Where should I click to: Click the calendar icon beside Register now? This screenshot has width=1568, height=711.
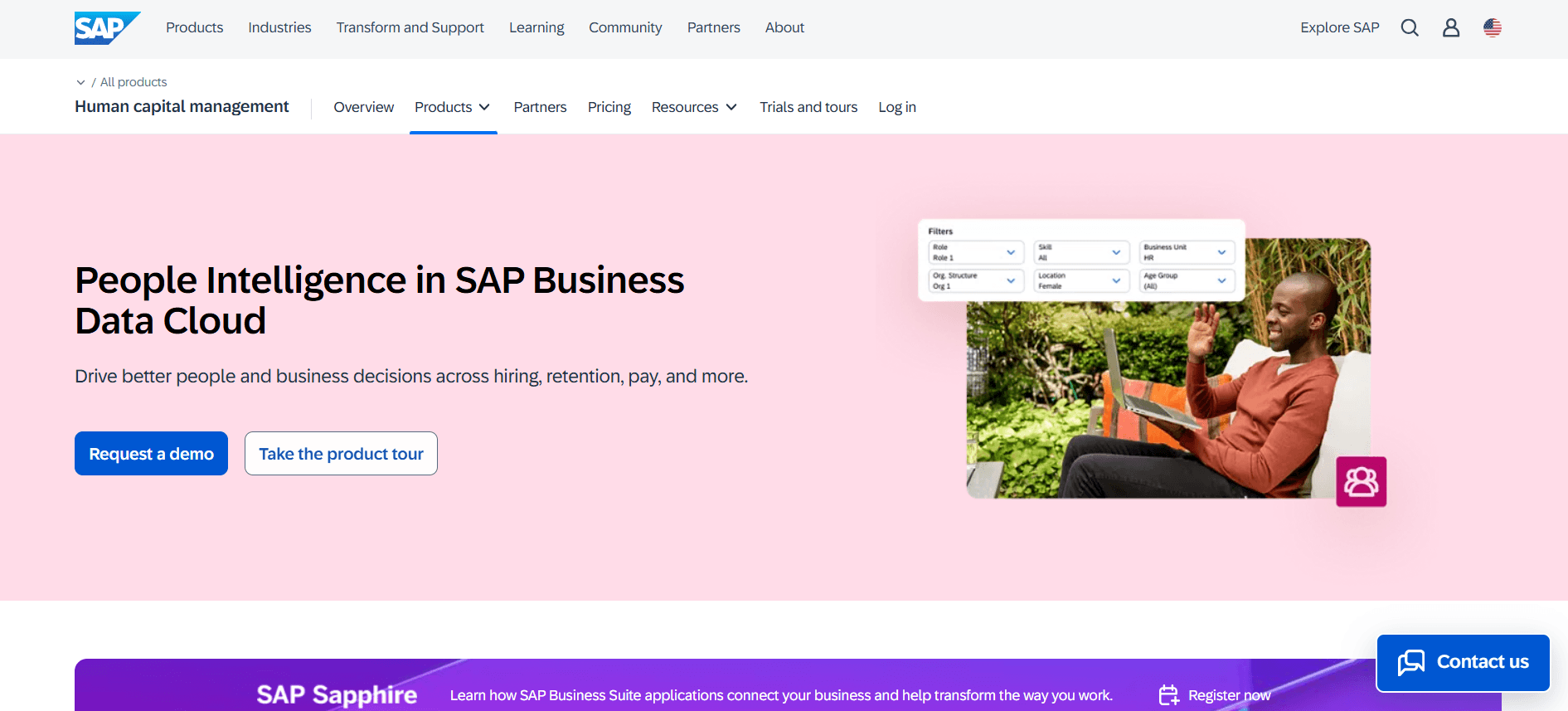point(1168,695)
